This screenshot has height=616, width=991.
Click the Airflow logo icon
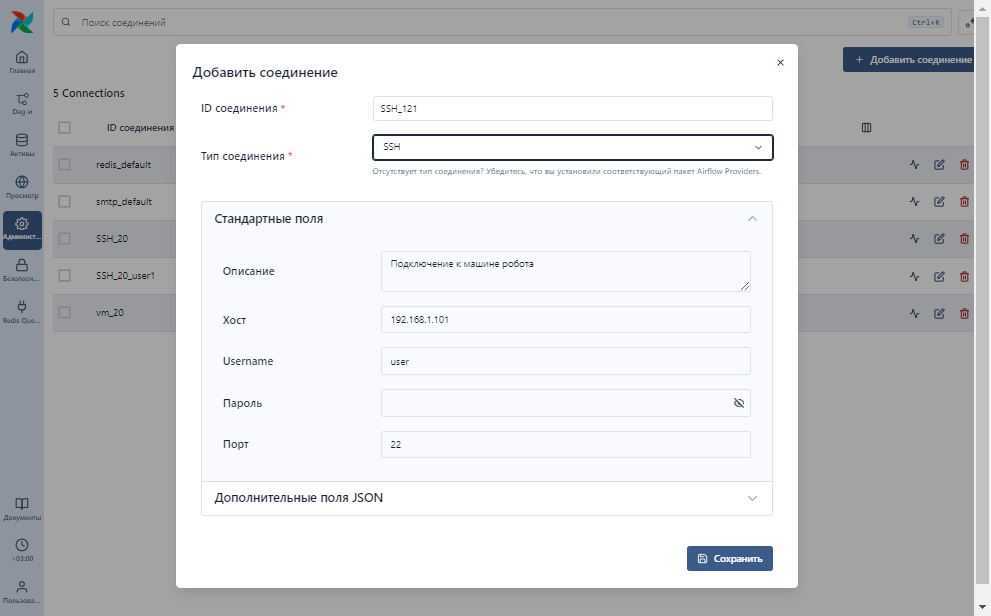(22, 22)
